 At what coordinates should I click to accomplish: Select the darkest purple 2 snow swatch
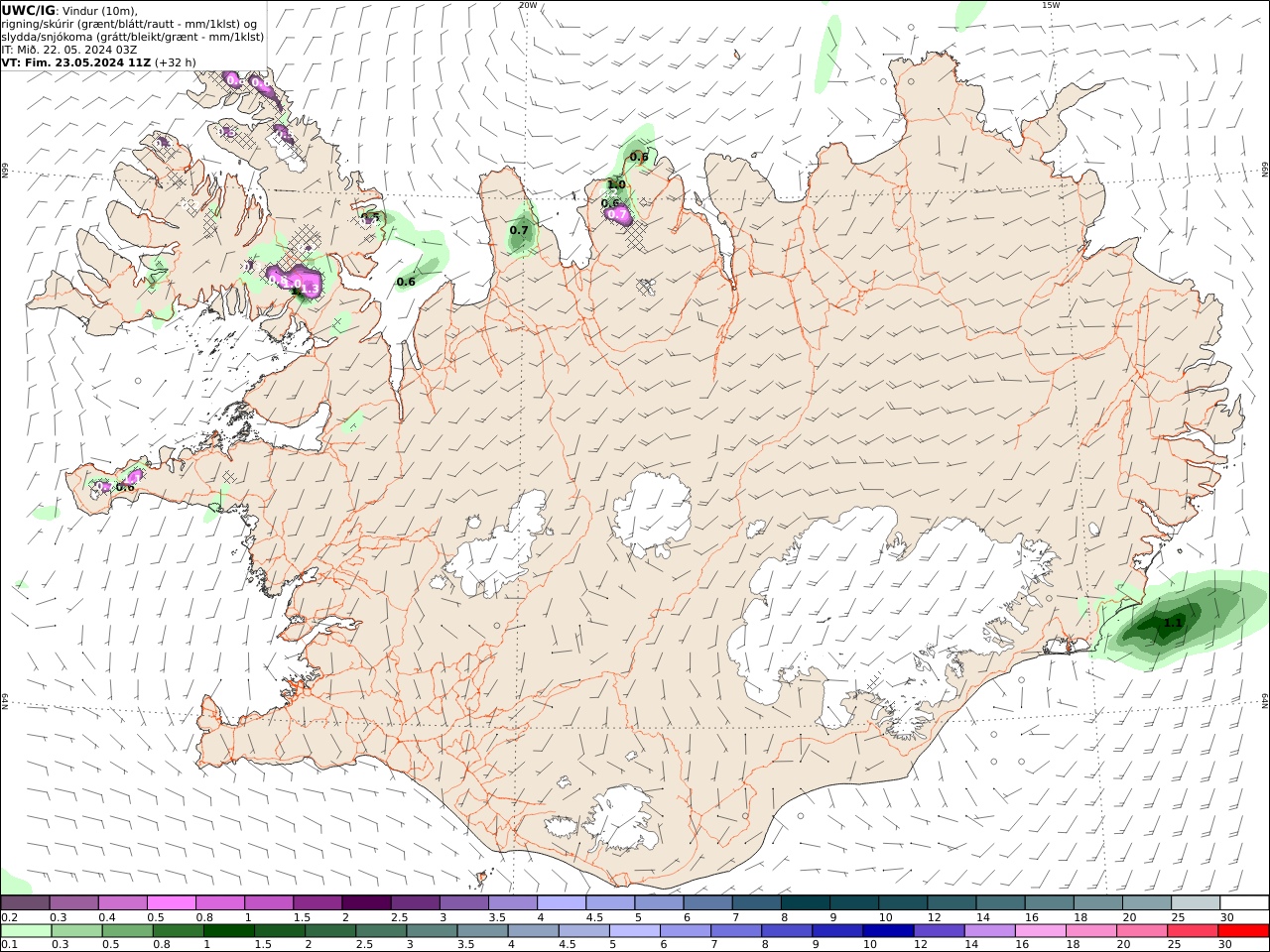366,903
